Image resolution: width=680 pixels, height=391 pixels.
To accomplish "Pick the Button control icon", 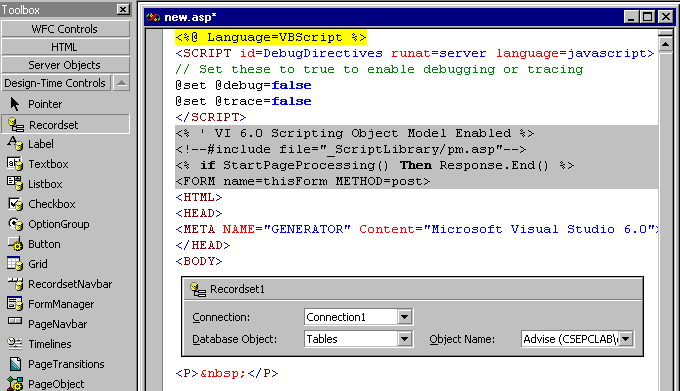I will 15,244.
